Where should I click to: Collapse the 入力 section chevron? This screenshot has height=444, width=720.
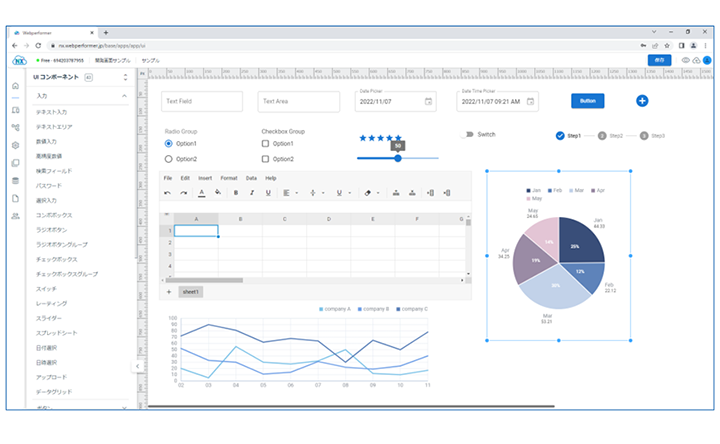click(x=124, y=96)
